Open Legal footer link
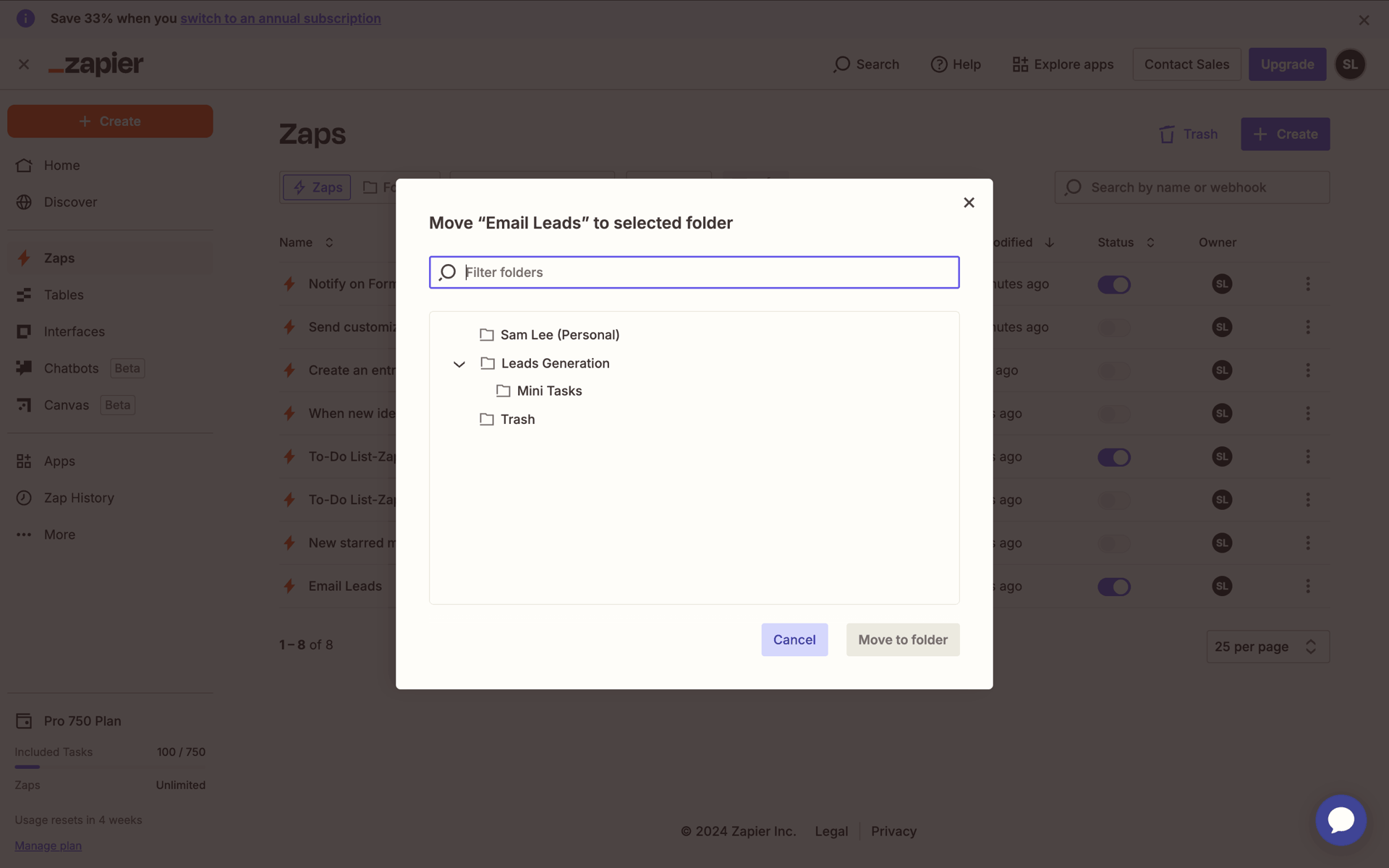 point(831,832)
